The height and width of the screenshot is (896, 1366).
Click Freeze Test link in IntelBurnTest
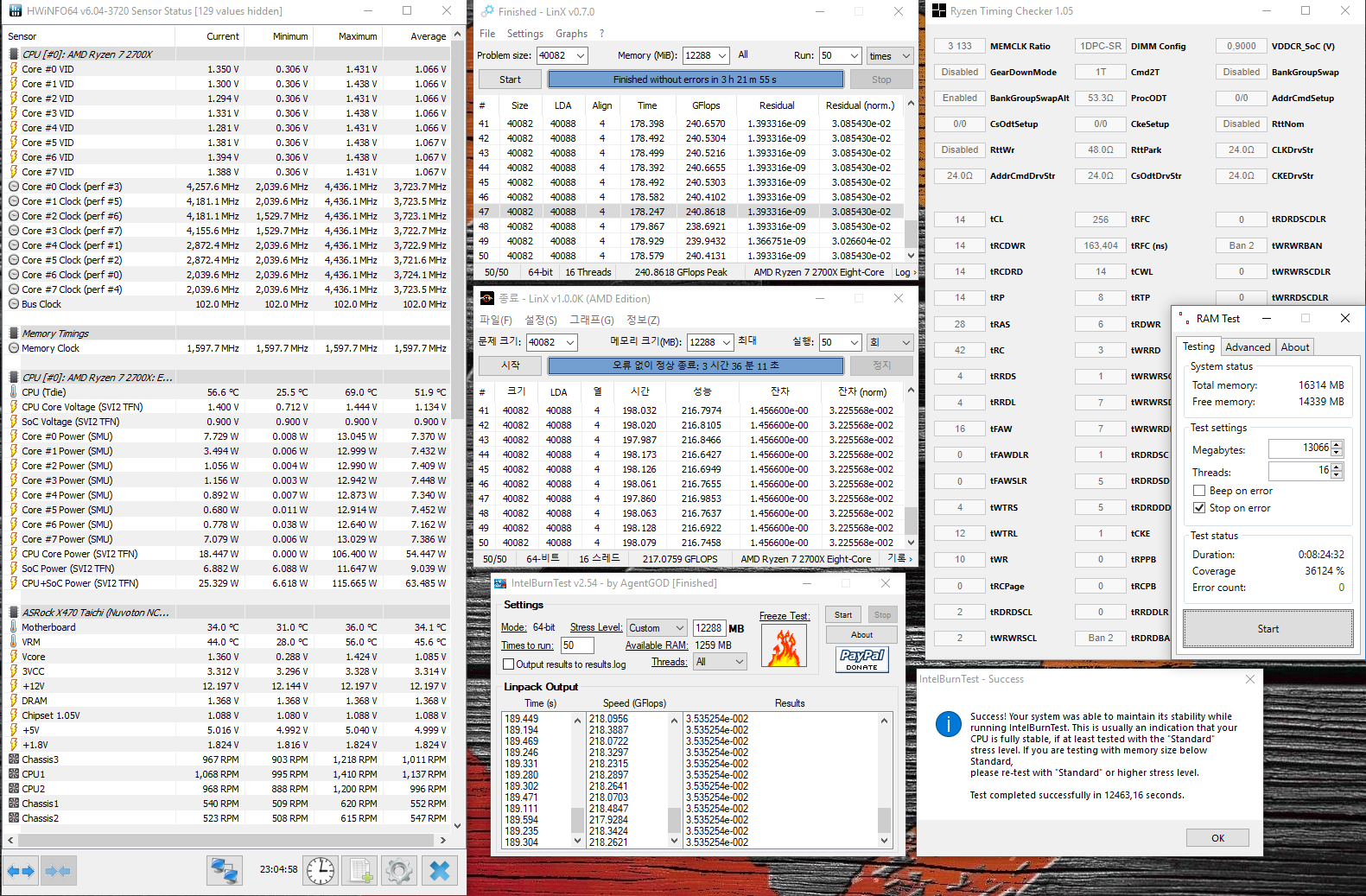click(x=785, y=616)
